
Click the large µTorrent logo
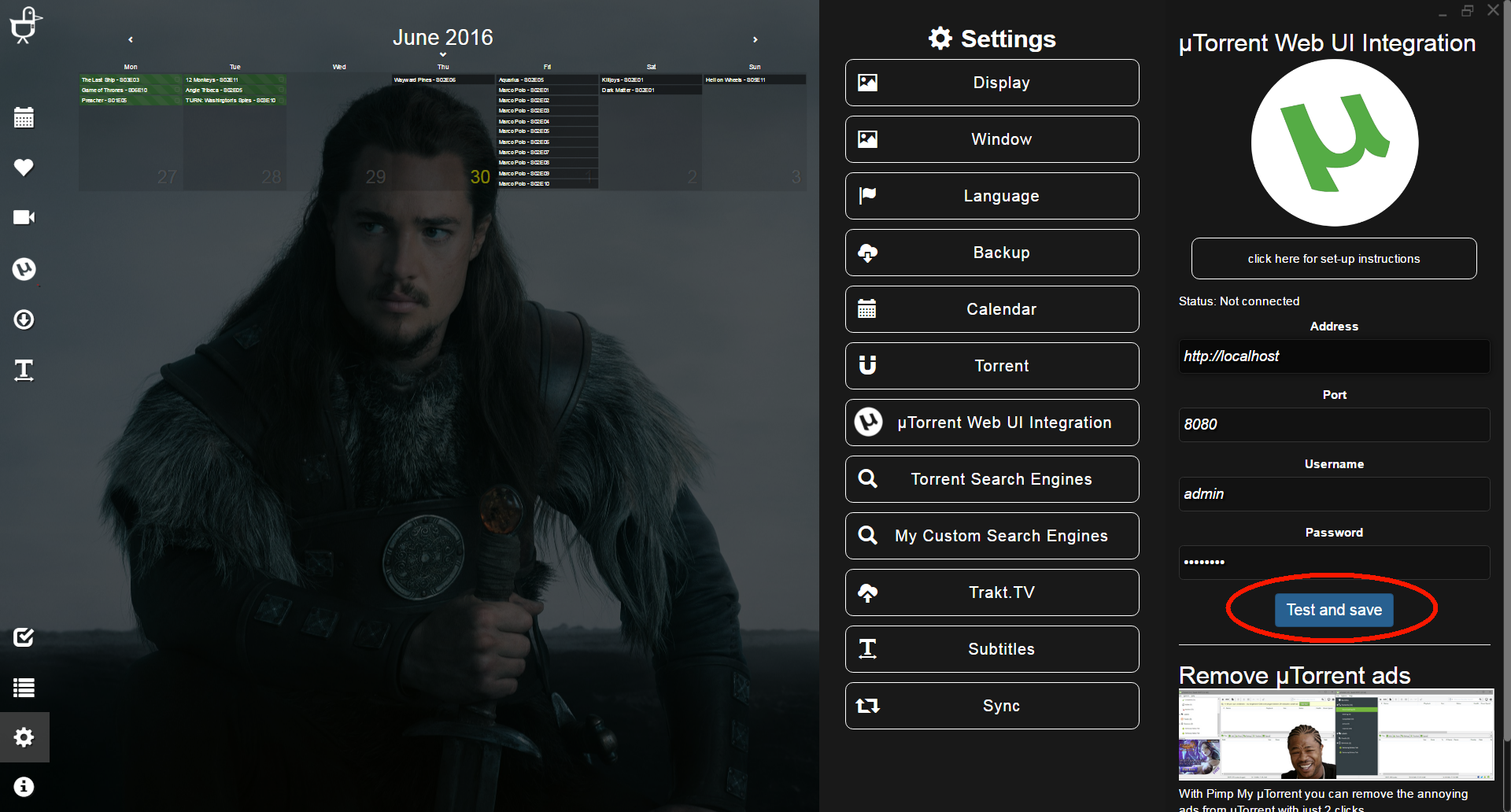click(x=1334, y=143)
